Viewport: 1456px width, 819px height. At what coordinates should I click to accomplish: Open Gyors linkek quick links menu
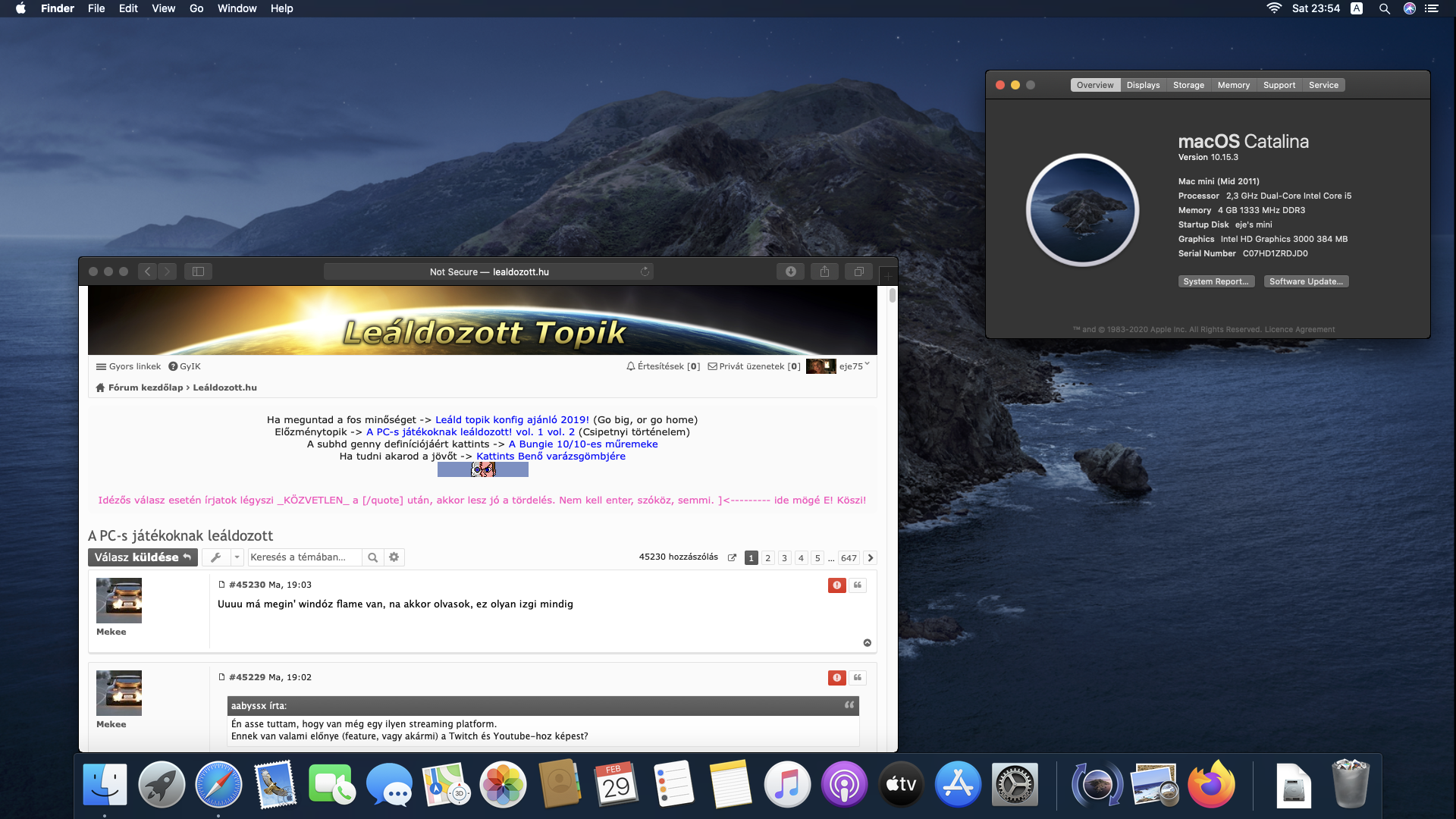click(128, 366)
